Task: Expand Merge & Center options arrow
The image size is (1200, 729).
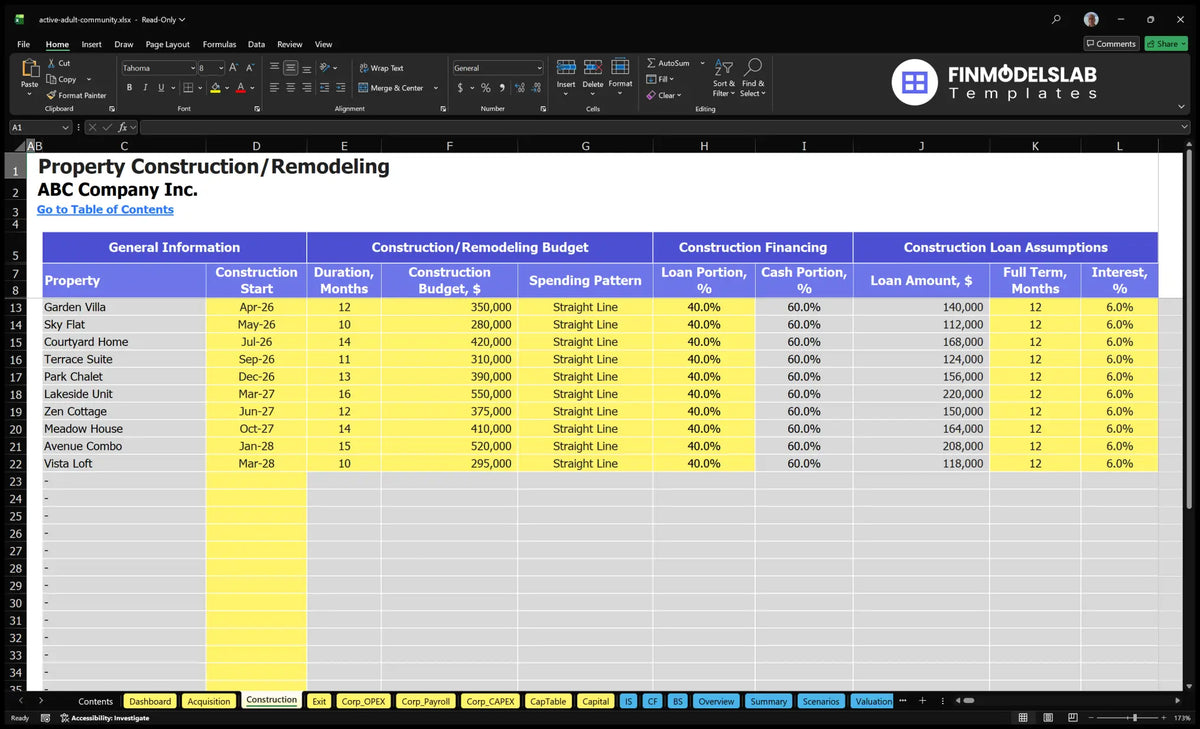Action: (x=436, y=88)
